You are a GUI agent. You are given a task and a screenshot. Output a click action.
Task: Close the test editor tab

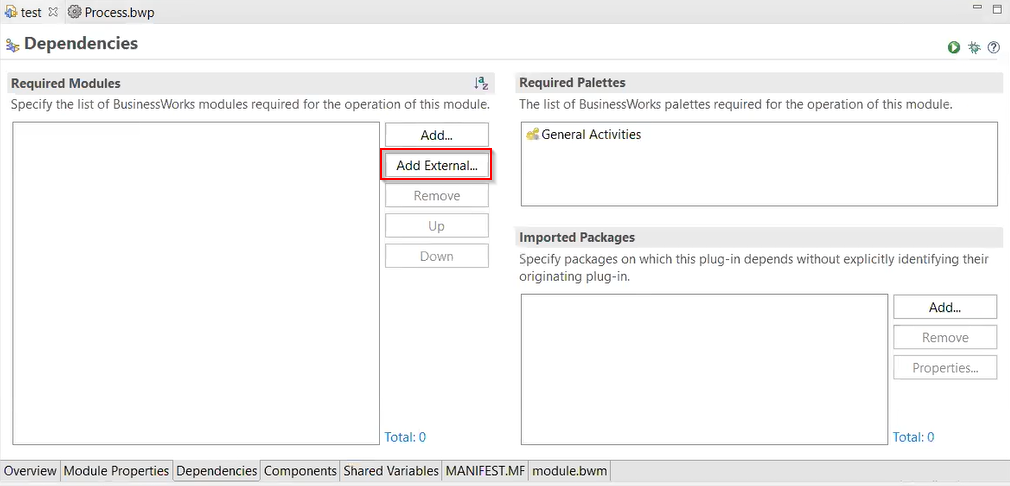click(53, 13)
